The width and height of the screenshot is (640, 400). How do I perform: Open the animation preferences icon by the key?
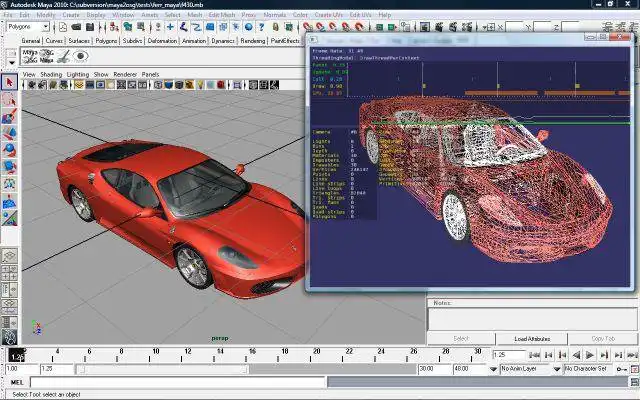[x=634, y=369]
